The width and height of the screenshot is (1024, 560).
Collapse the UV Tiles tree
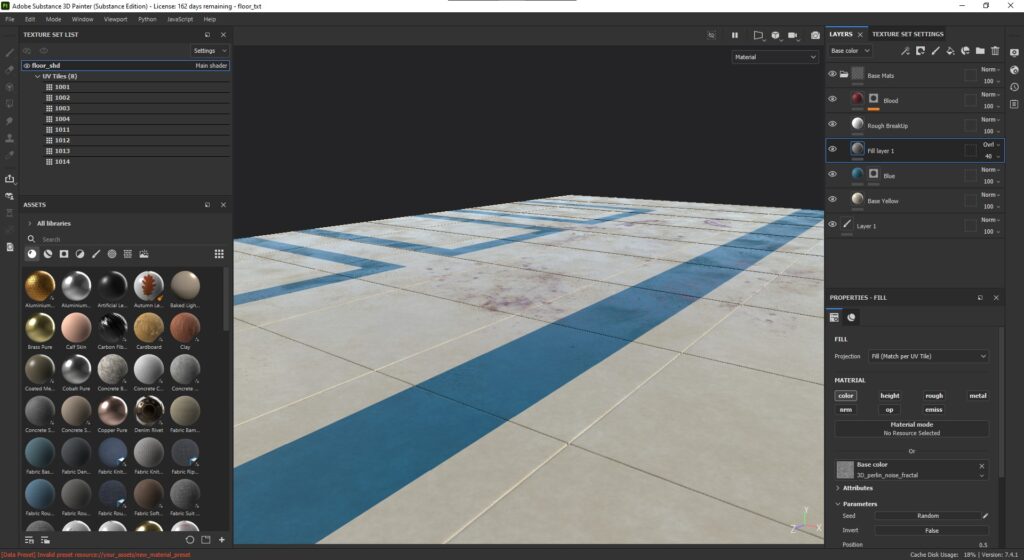(36, 76)
